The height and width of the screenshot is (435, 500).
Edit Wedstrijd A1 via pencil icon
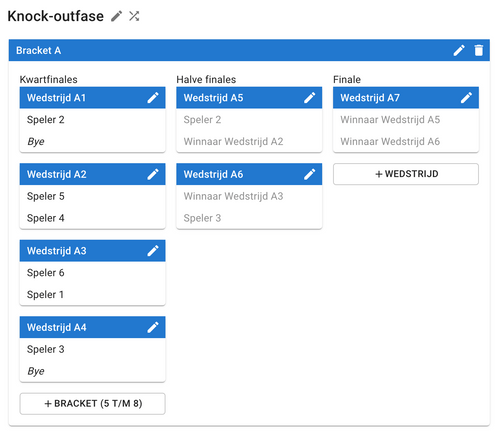pyautogui.click(x=153, y=98)
